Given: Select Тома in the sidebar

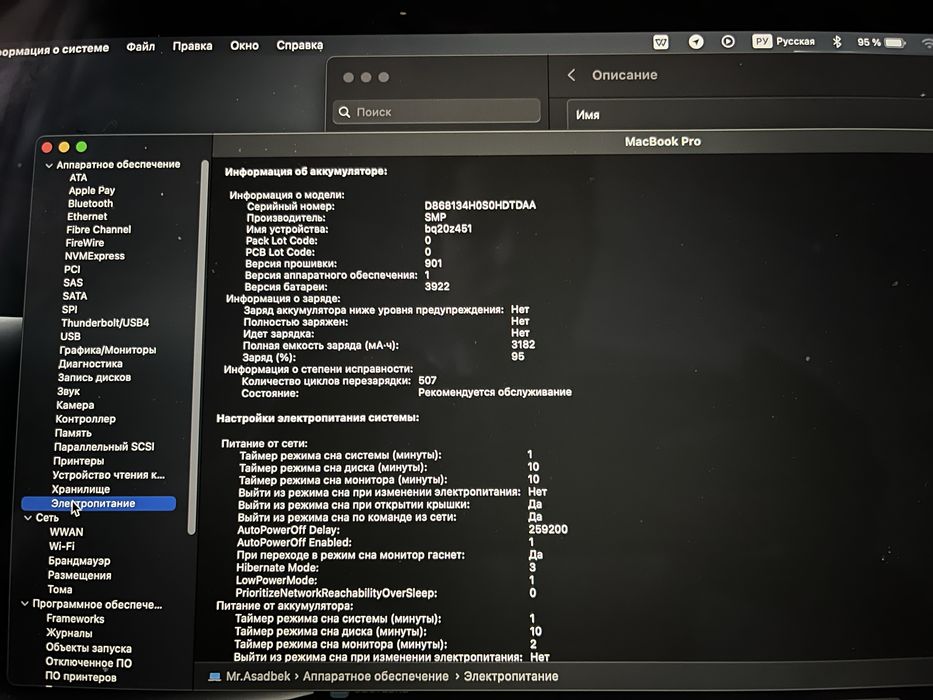Looking at the screenshot, I should (x=60, y=589).
